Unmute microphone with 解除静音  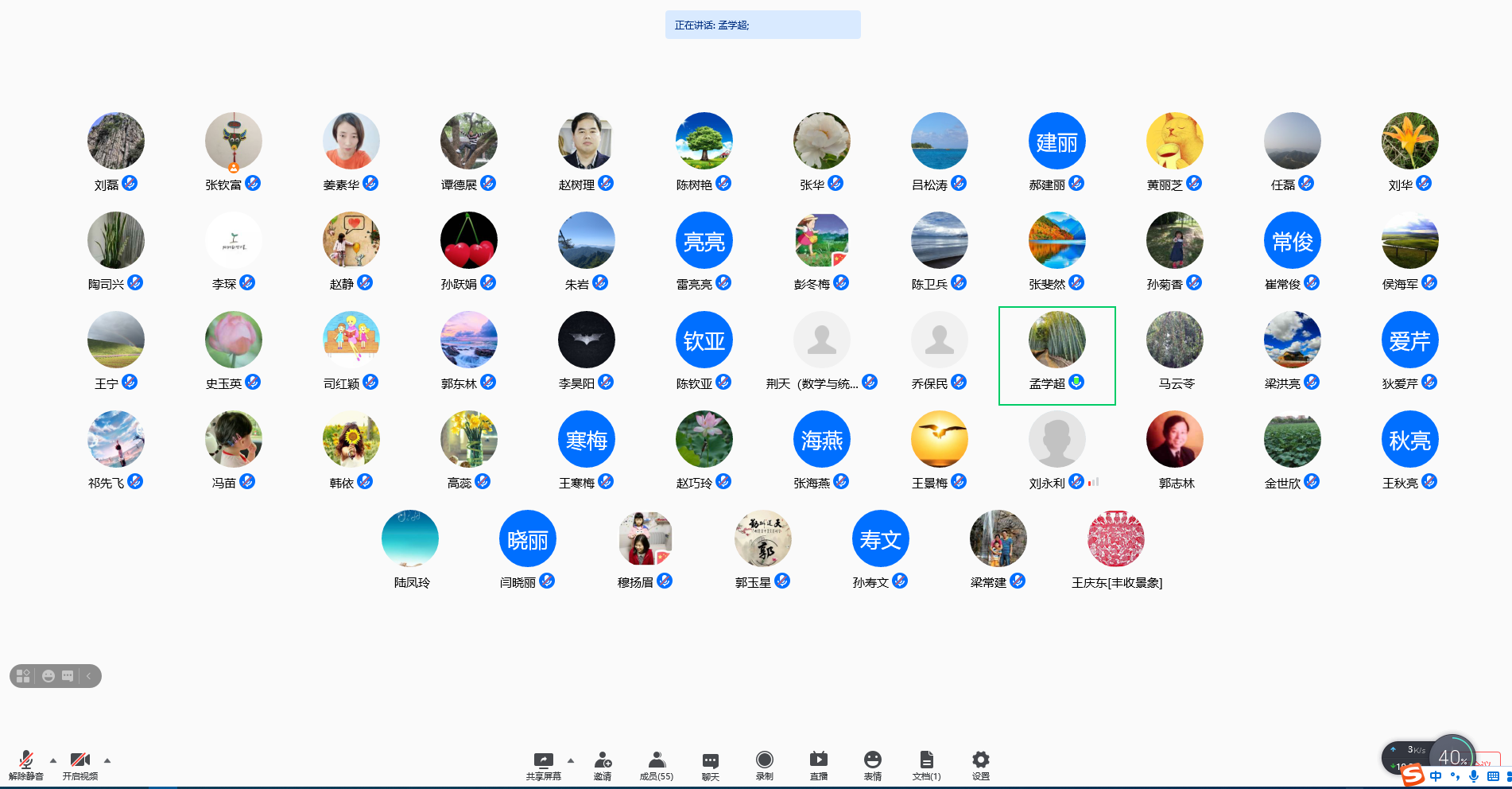pyautogui.click(x=26, y=764)
